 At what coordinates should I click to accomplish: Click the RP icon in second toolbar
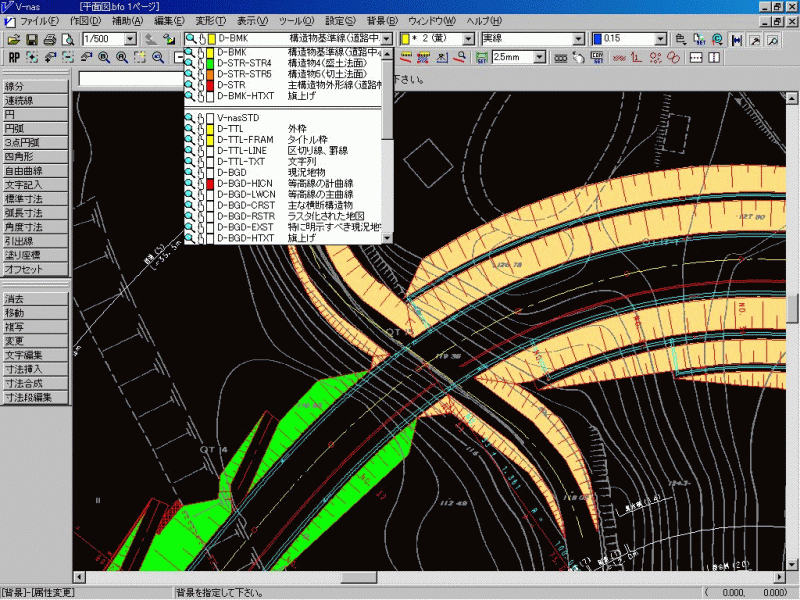pos(14,57)
